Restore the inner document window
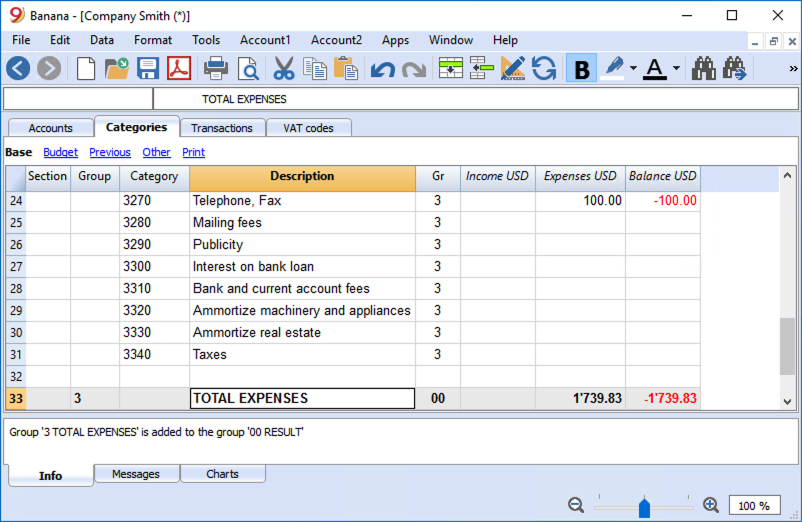 click(x=774, y=41)
